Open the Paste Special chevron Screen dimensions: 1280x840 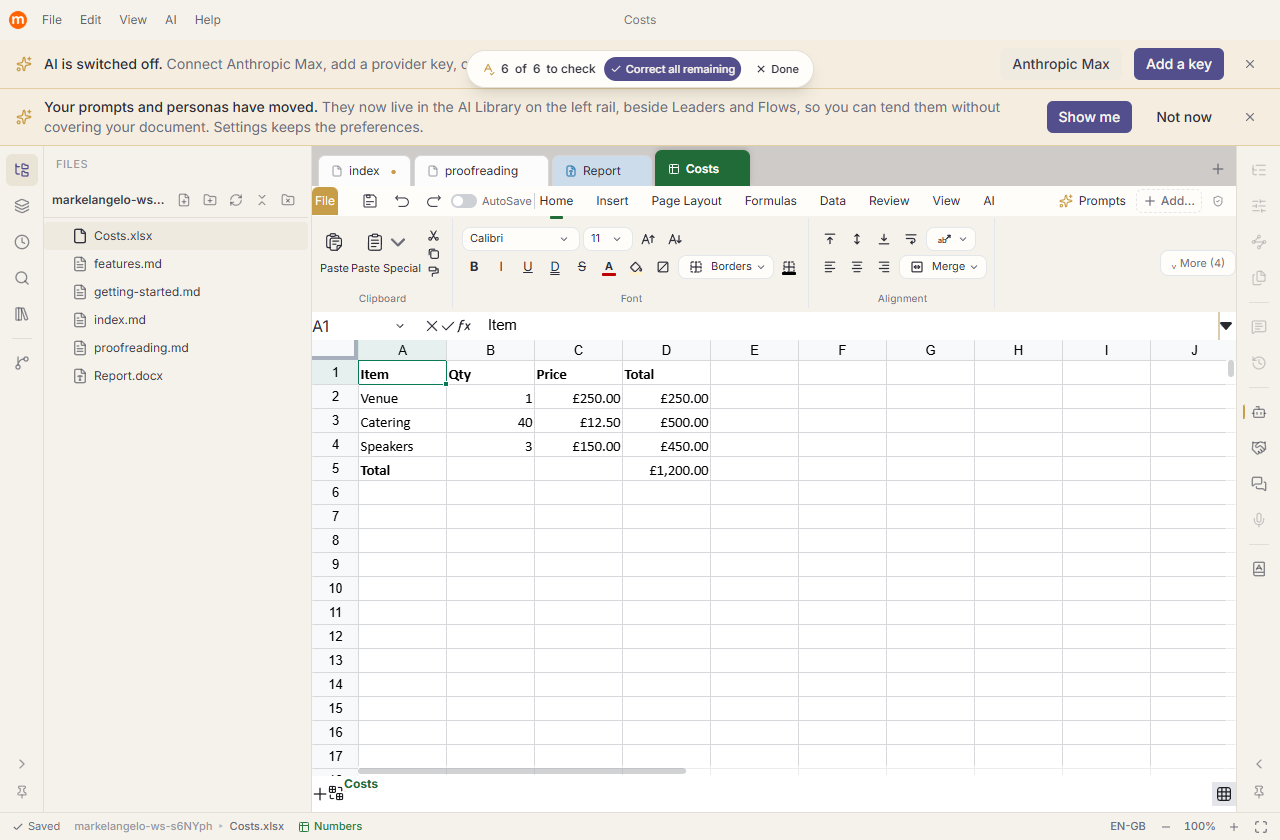398,242
